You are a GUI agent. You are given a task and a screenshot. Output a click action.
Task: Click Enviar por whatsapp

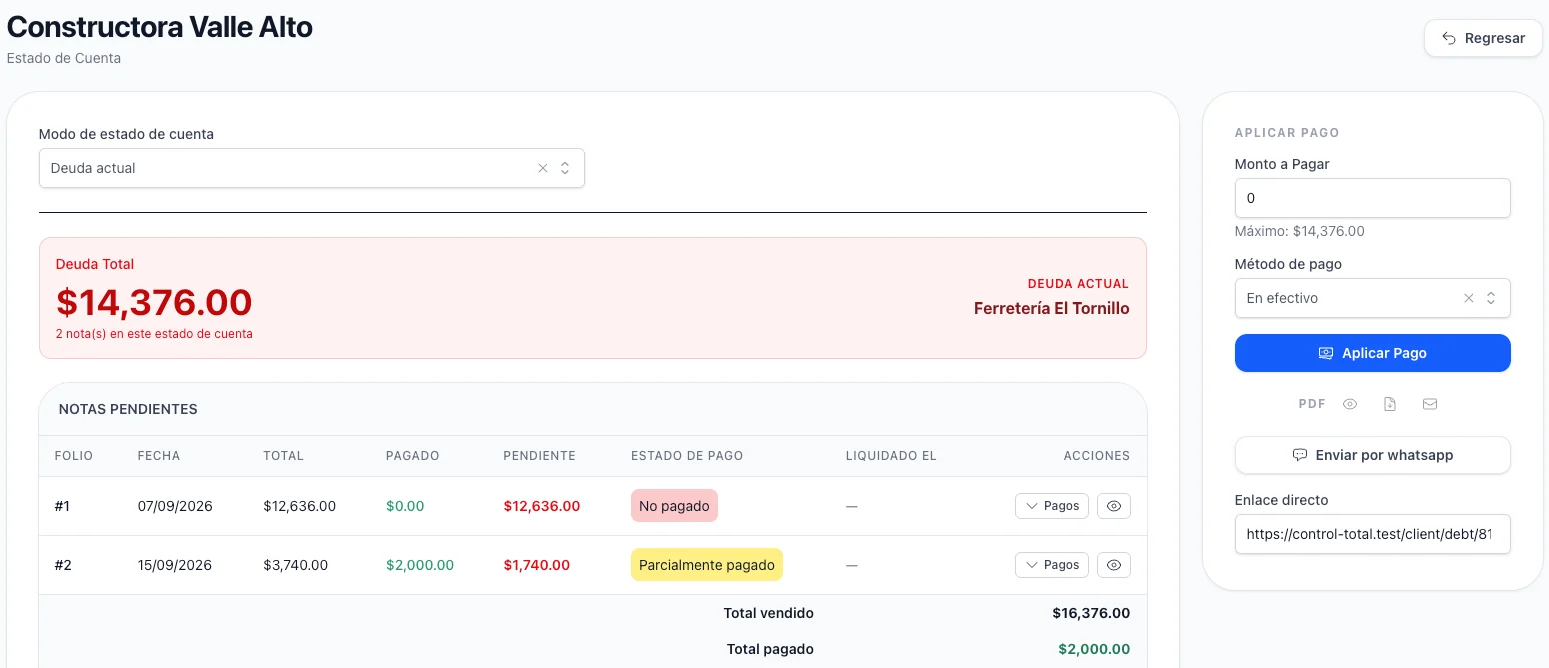[1372, 455]
